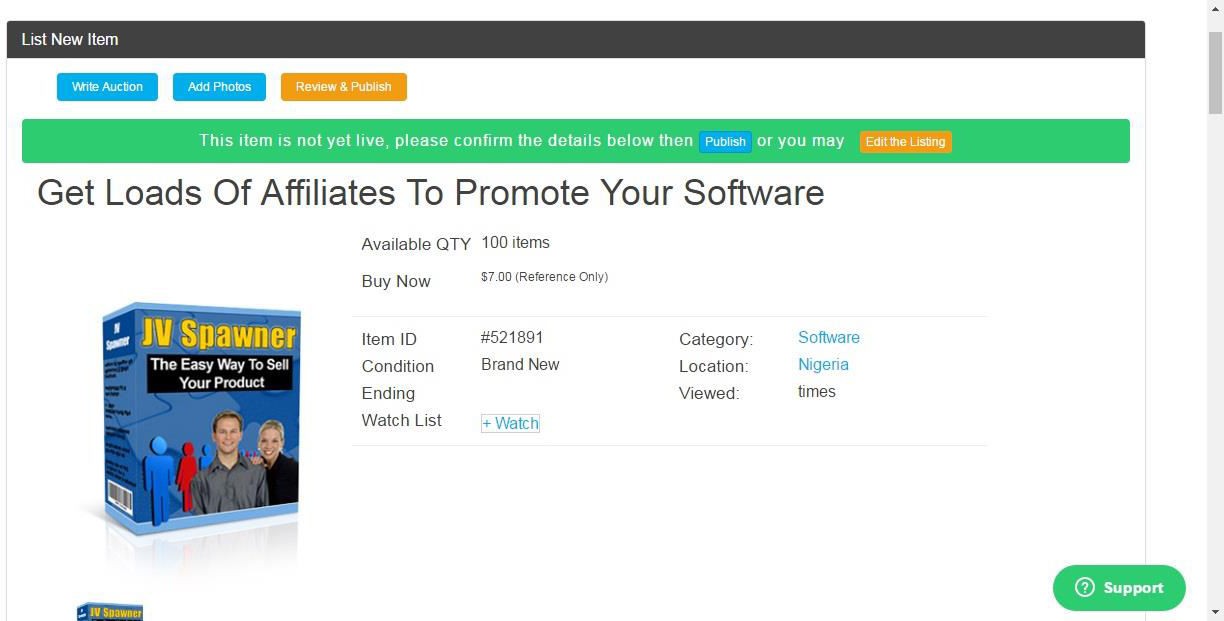Click the vertical scrollbar thumb
This screenshot has height=621, width=1224.
pos(1215,71)
